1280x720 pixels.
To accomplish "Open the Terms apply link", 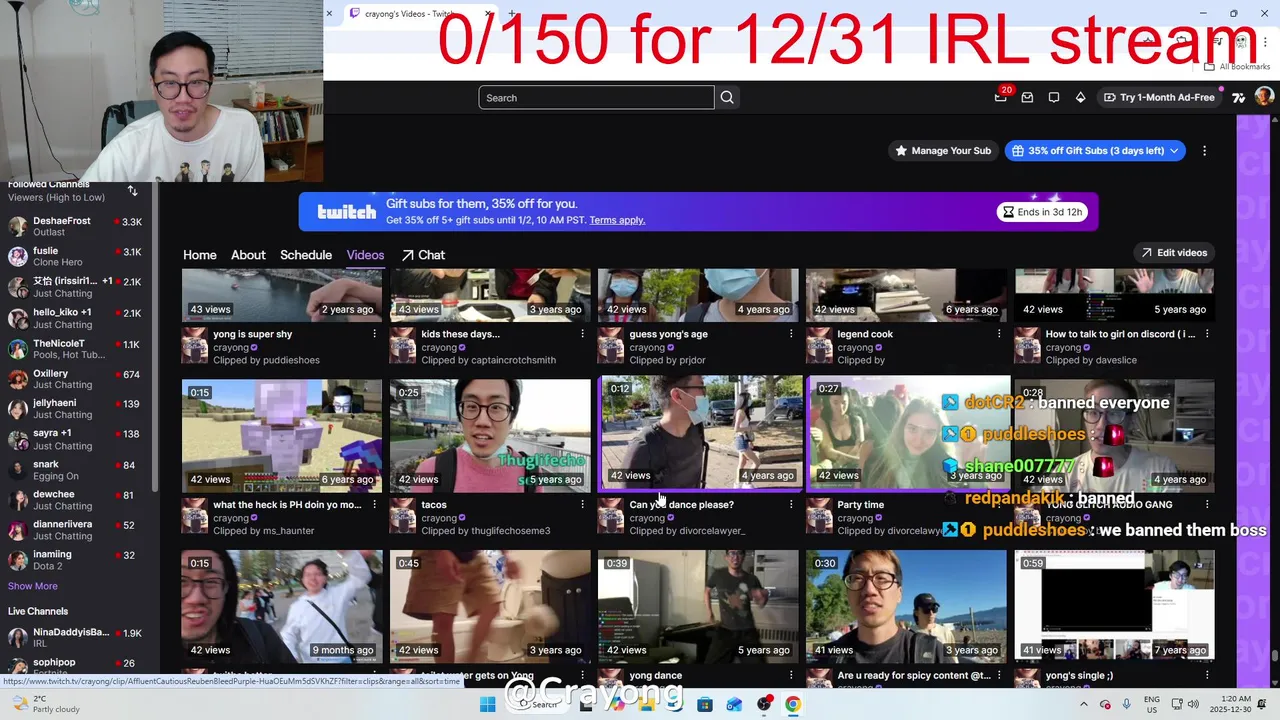I will [617, 220].
